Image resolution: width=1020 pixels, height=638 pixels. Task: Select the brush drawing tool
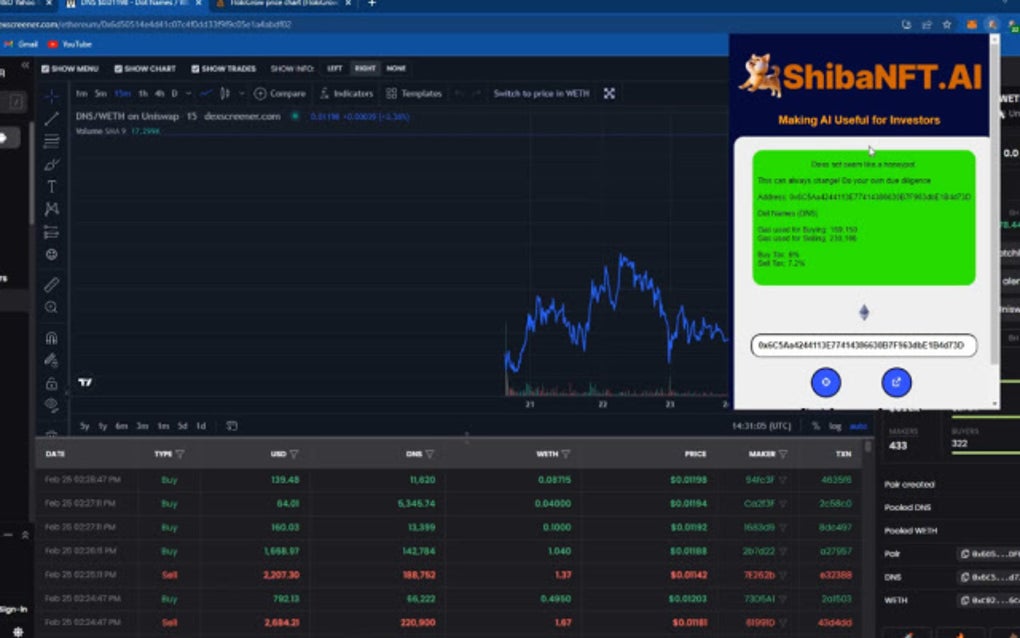[51, 164]
